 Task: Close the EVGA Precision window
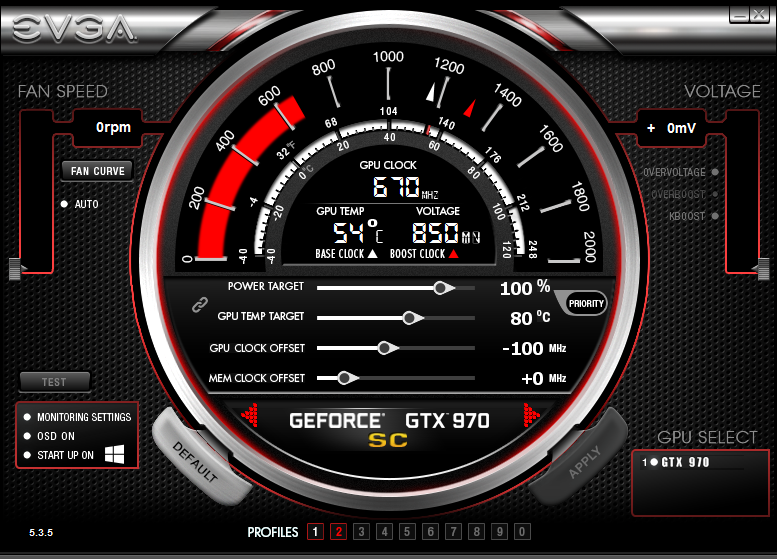[x=759, y=15]
